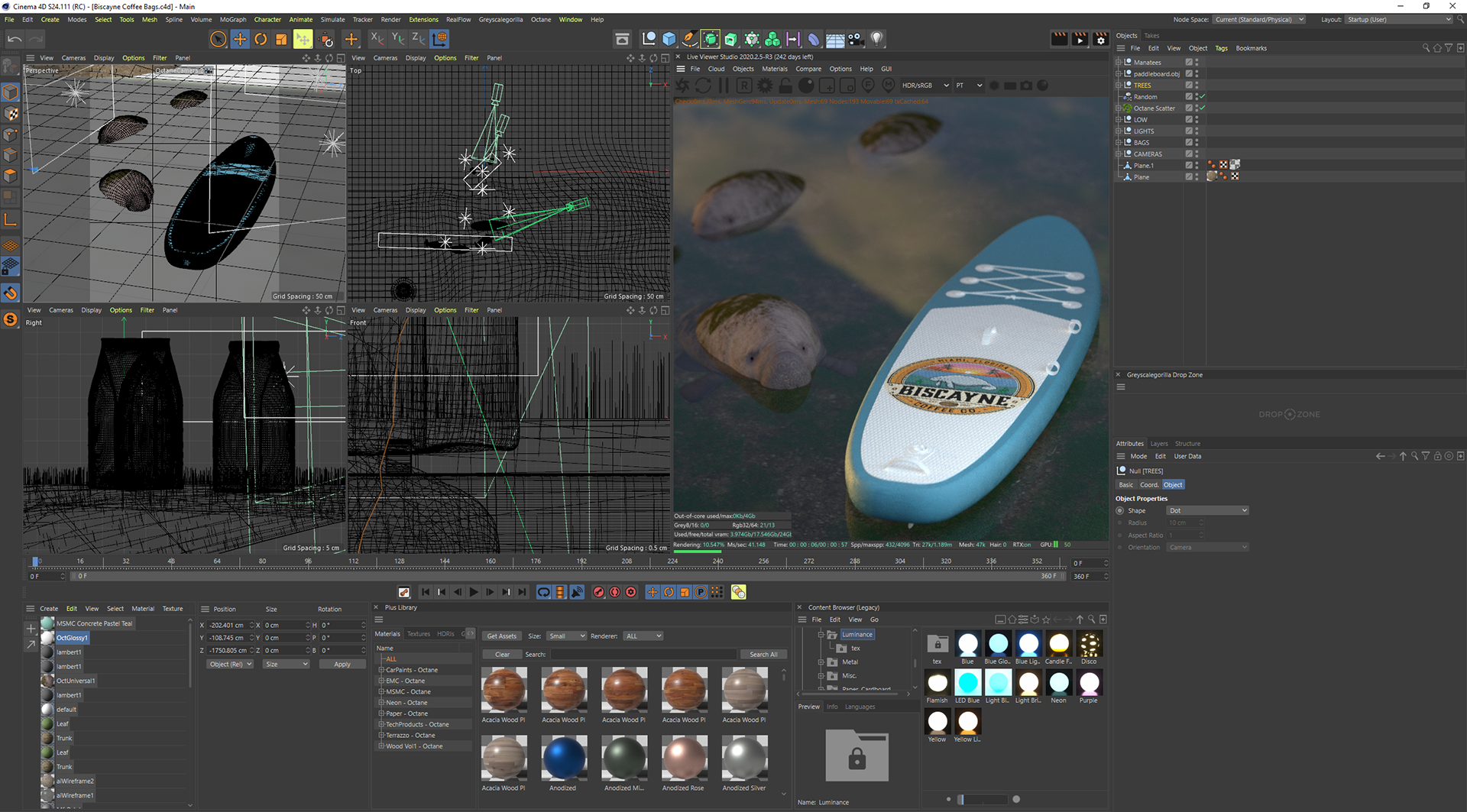Toggle Octane clay mode sphere icon
Image resolution: width=1467 pixels, height=812 pixels.
pyautogui.click(x=806, y=86)
